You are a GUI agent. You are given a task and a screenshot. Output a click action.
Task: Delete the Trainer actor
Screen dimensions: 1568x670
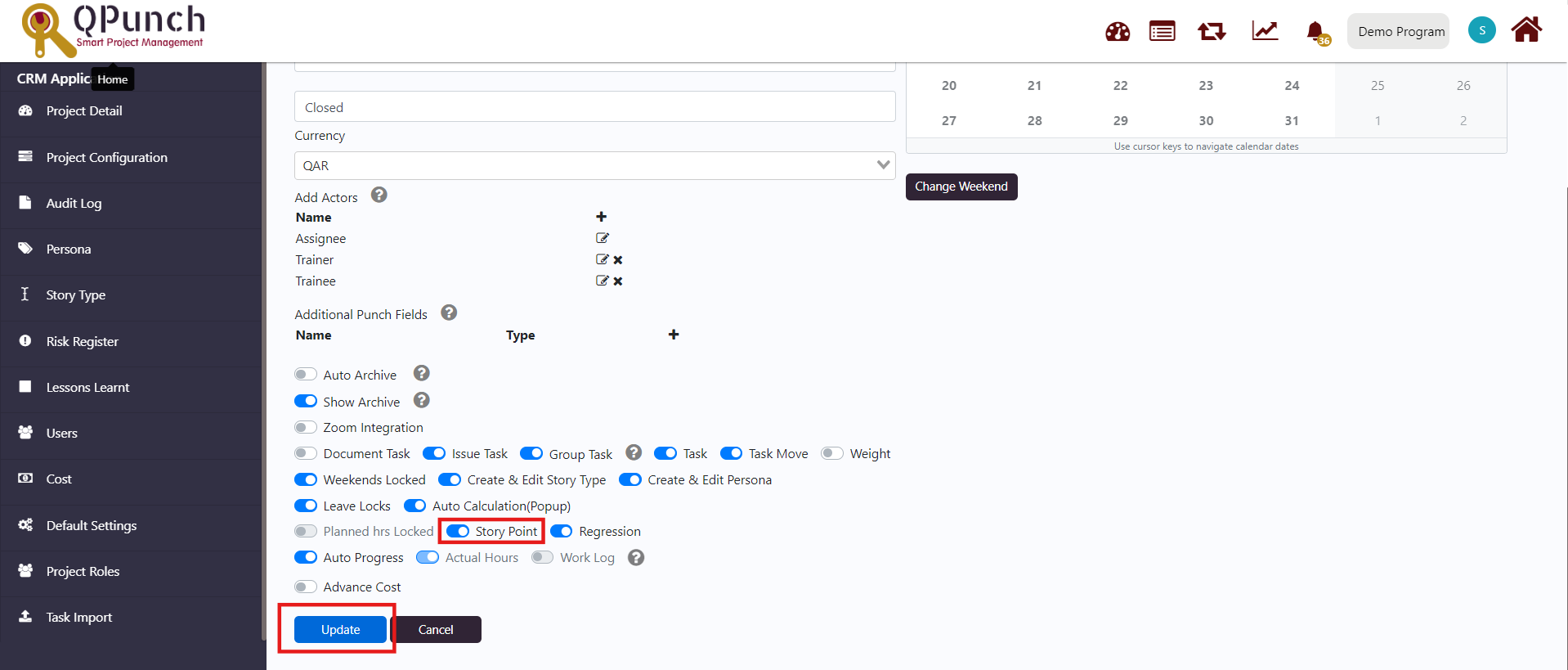618,260
